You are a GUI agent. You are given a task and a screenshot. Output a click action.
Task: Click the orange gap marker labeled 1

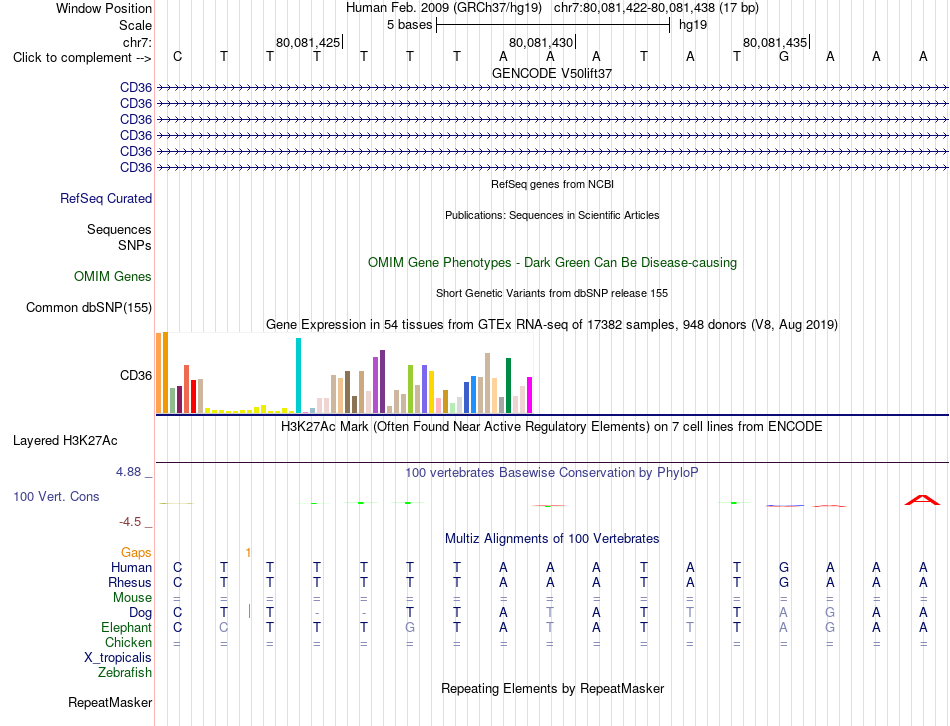[x=248, y=552]
